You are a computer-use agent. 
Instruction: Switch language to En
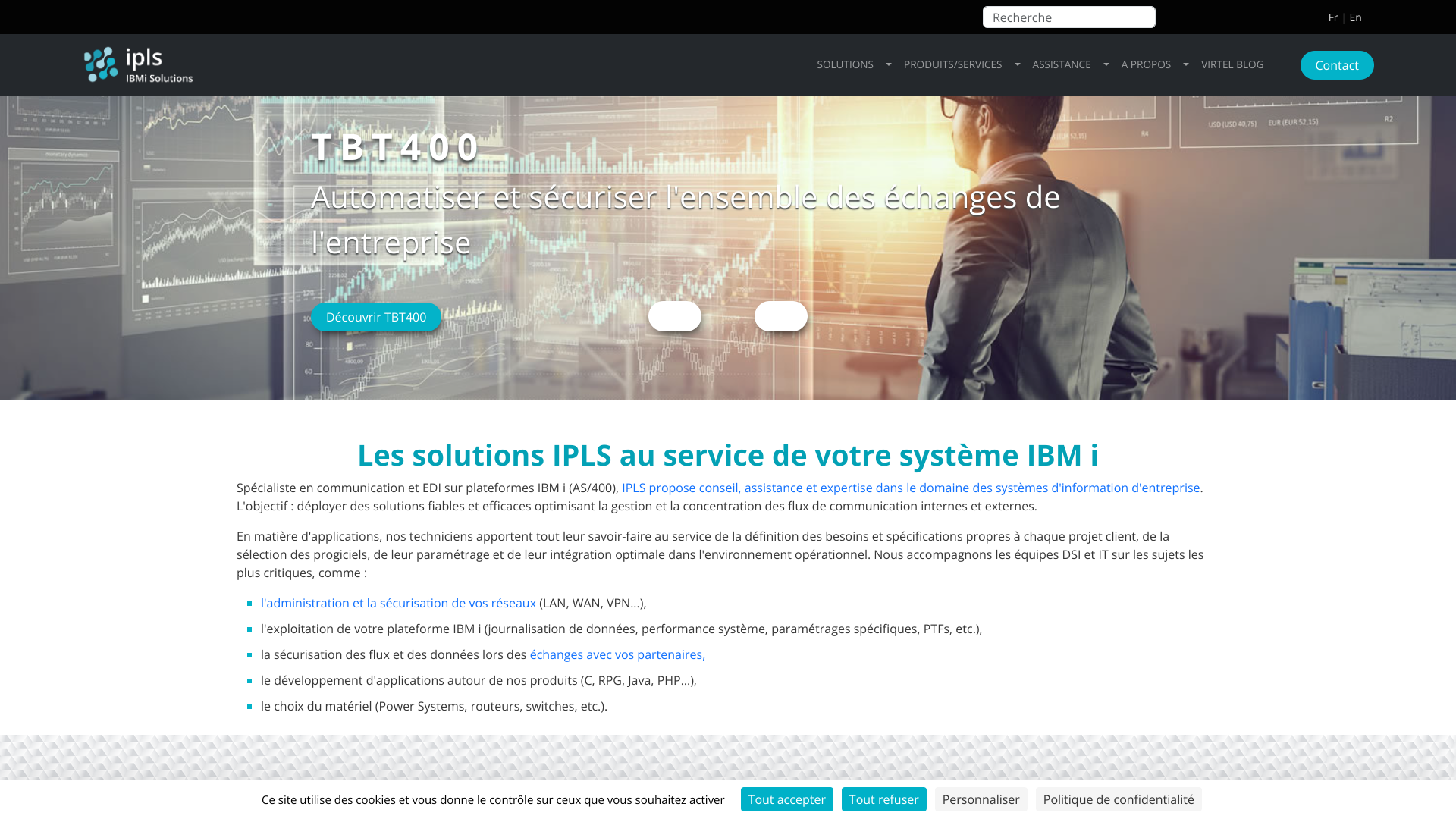[1355, 17]
